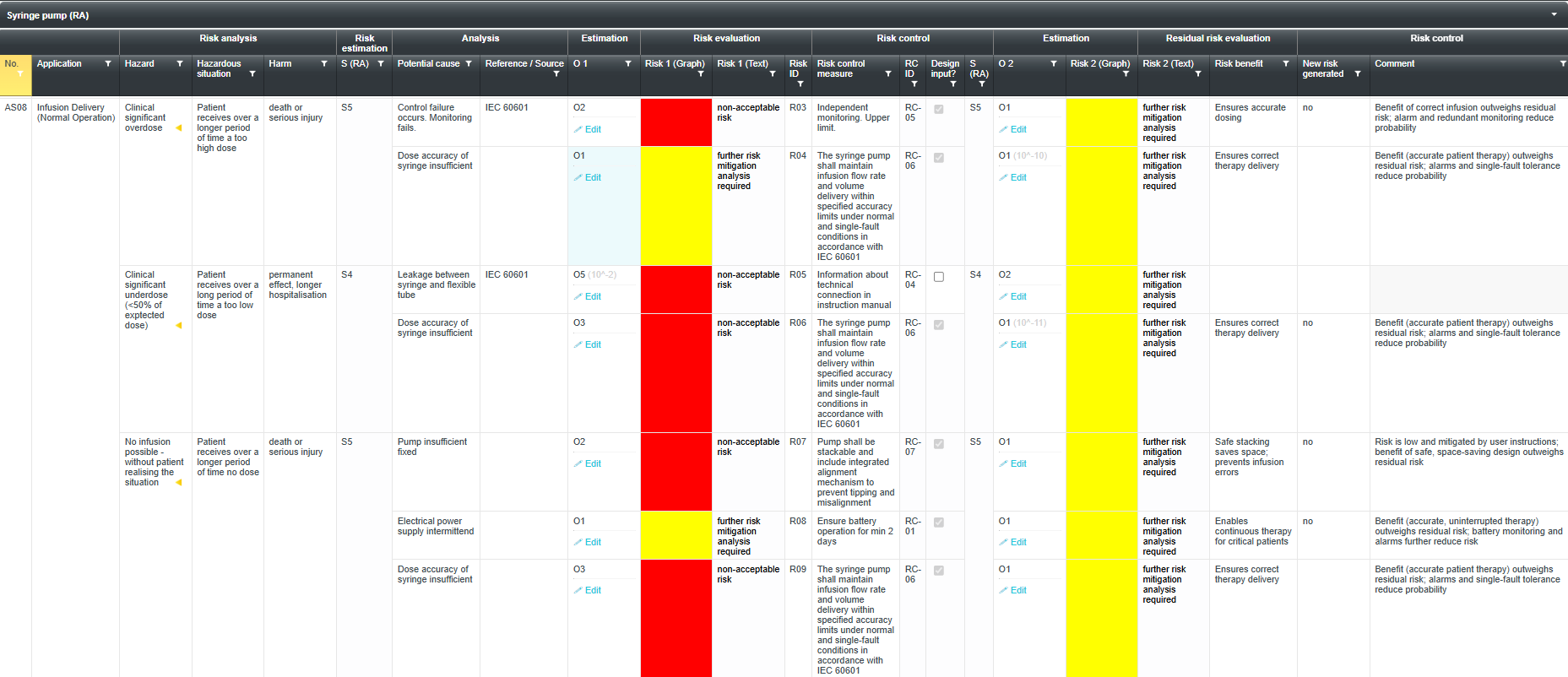Toggle Design input checkbox for risk R07
The image size is (1568, 677).
(939, 444)
